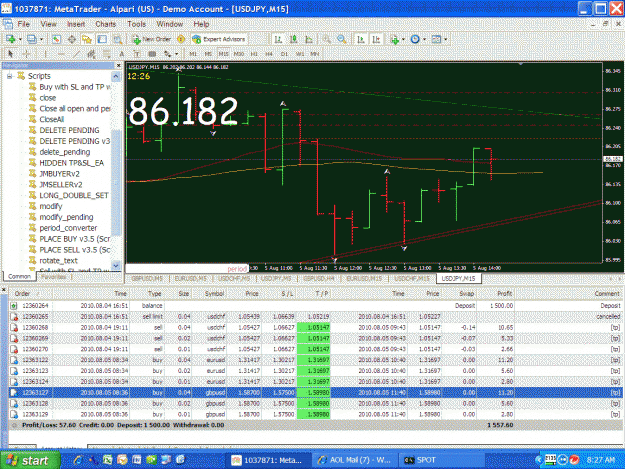This screenshot has height=469, width=625.
Task: Select the Fibonacci retracement tool
Action: coord(106,53)
